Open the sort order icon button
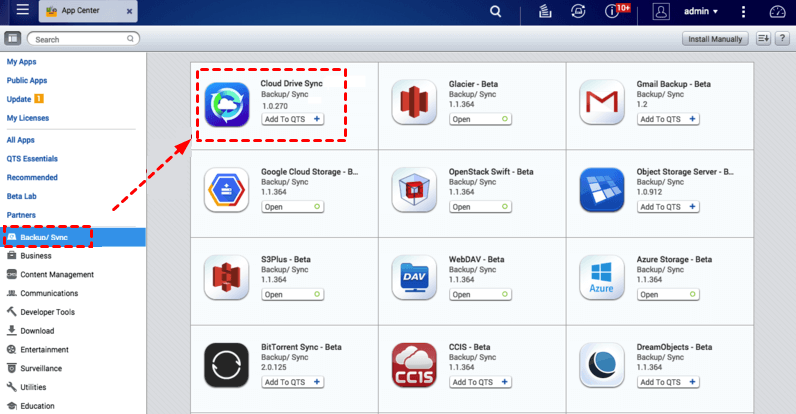Viewport: 796px width, 414px height. [763, 39]
